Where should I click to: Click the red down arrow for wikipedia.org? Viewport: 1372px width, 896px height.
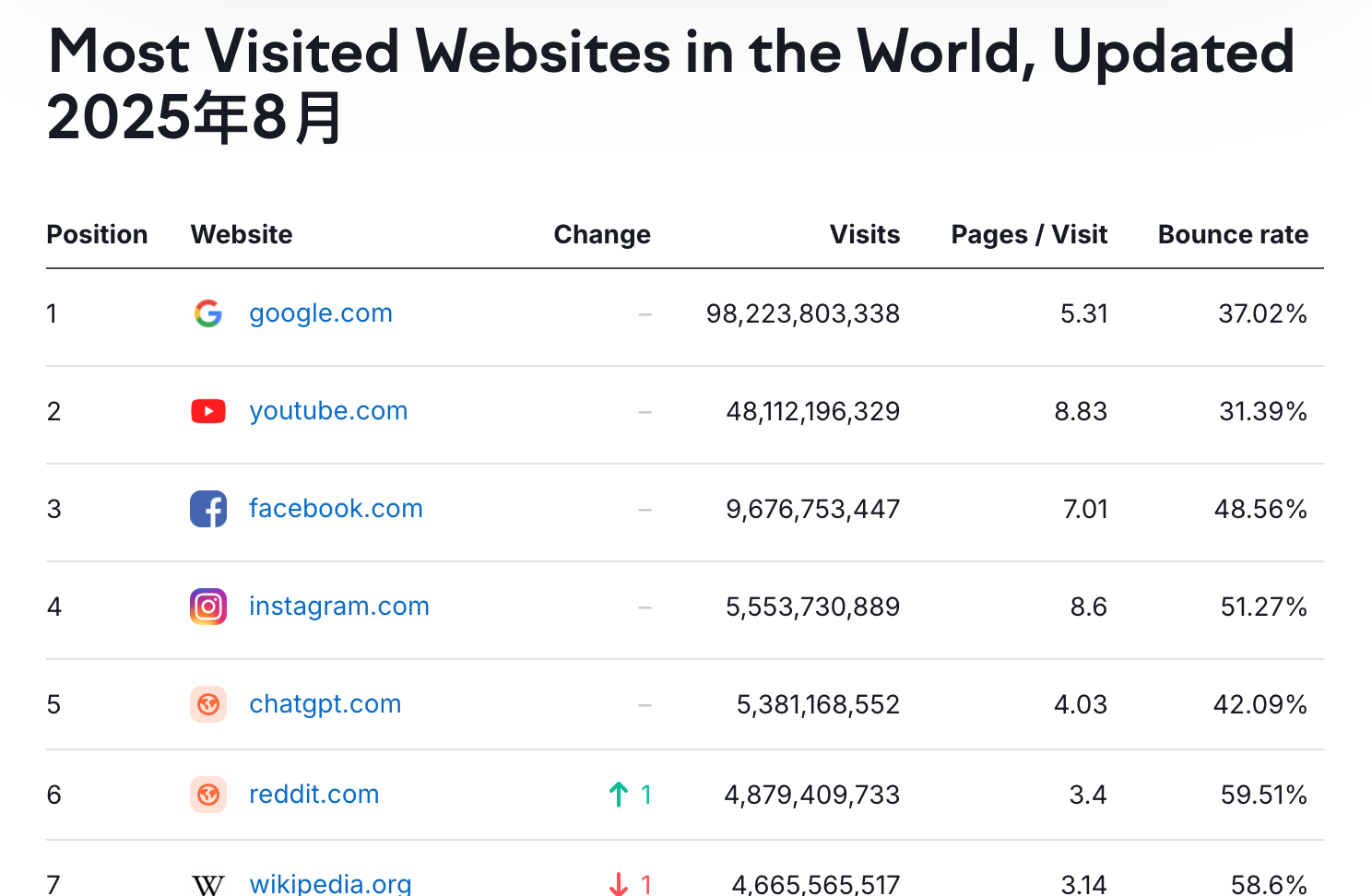[x=618, y=883]
